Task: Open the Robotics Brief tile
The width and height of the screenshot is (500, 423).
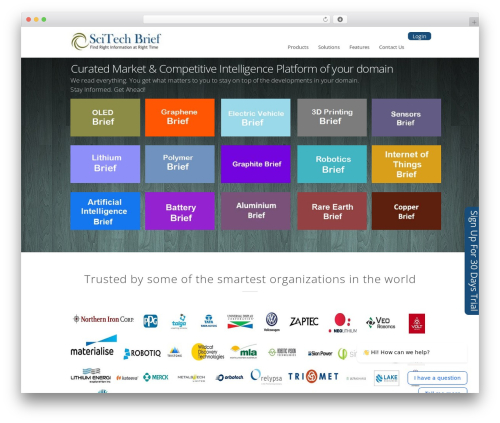Action: 332,164
